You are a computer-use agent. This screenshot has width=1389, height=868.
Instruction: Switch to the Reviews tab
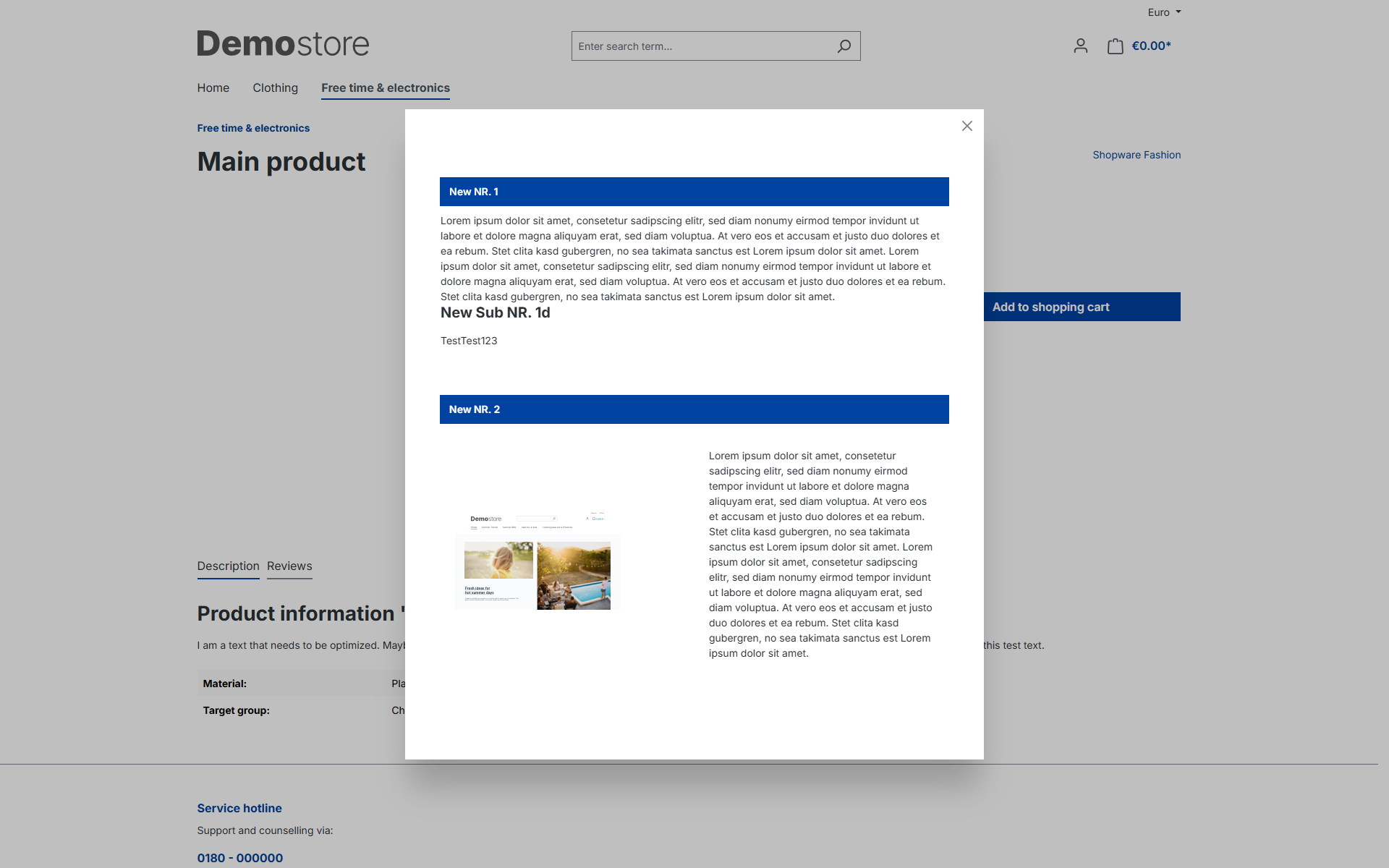coord(289,566)
